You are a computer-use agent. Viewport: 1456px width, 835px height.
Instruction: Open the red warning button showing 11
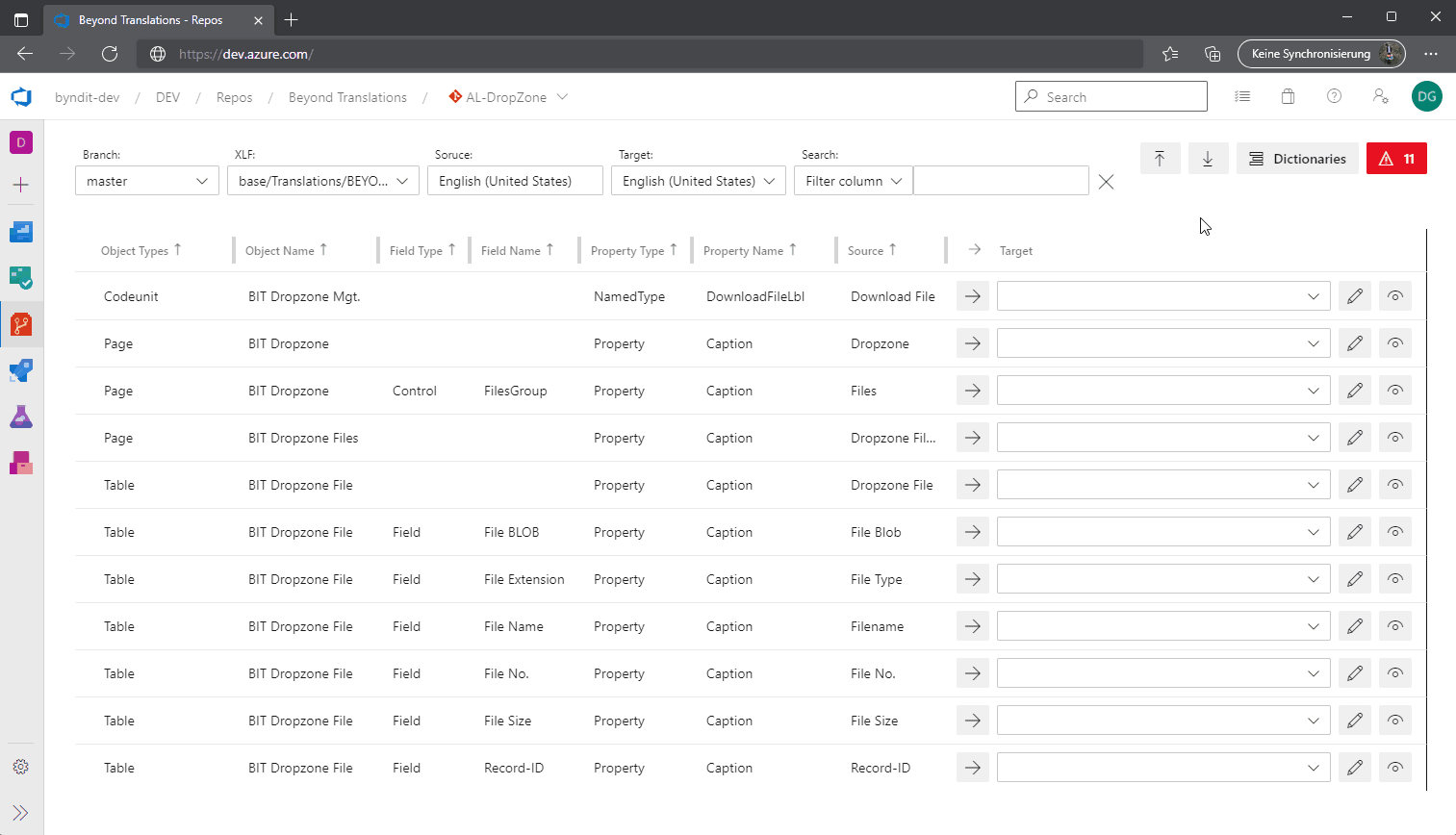click(1396, 158)
